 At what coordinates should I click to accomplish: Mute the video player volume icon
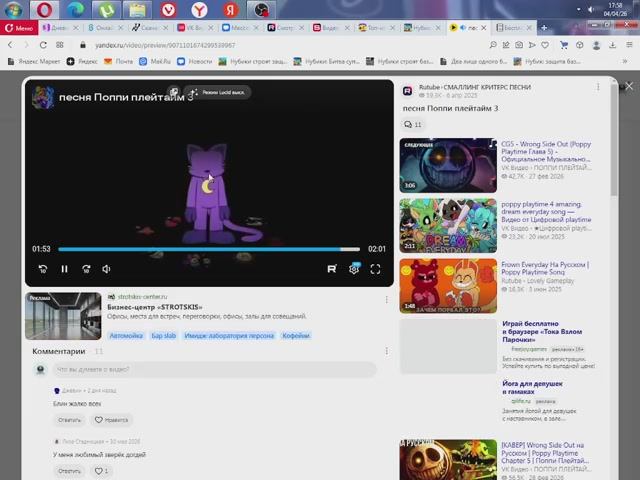106,269
